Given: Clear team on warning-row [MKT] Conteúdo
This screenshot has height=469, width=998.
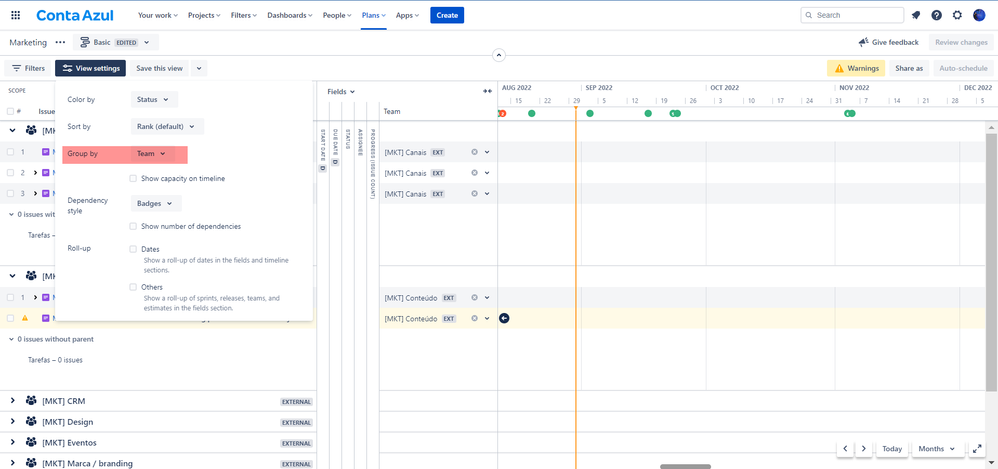Looking at the screenshot, I should [474, 318].
